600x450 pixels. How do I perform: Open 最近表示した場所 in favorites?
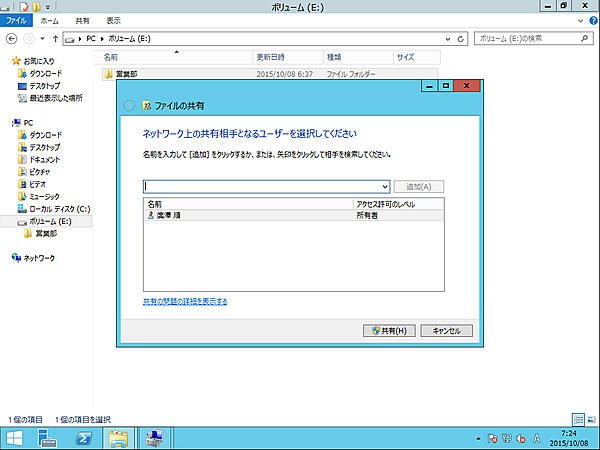click(50, 98)
